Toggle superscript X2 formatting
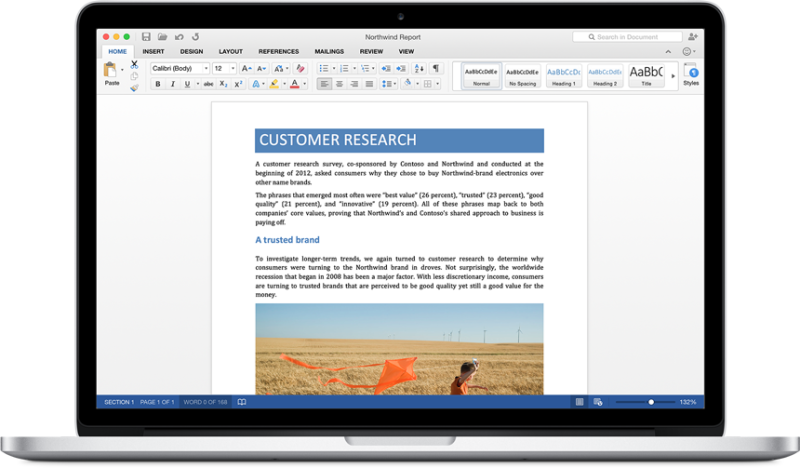The height and width of the screenshot is (468, 800). point(238,84)
